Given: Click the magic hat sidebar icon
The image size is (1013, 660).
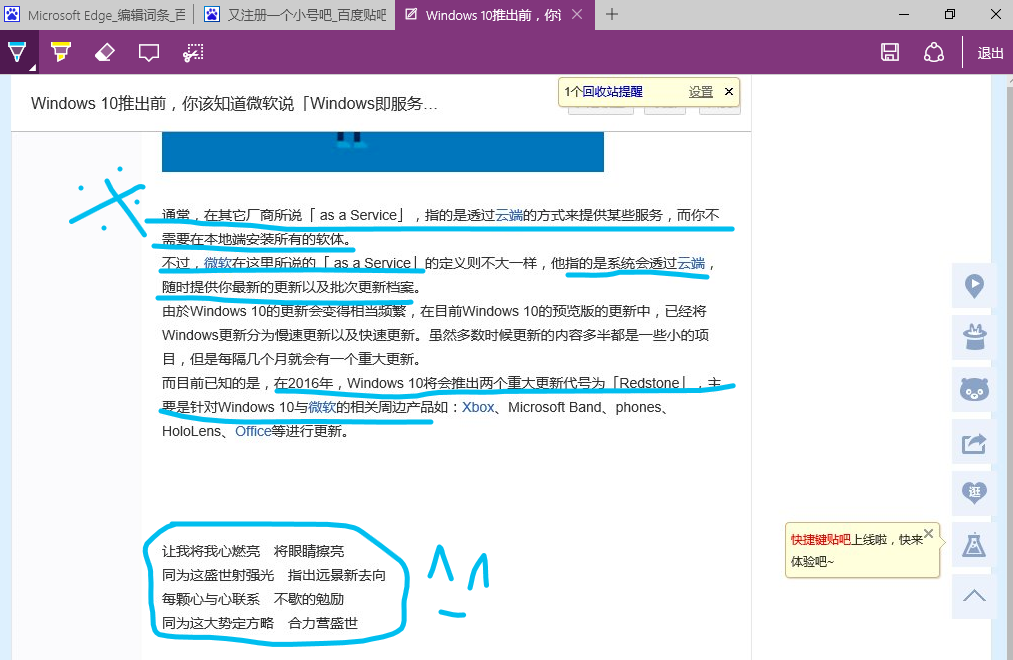Looking at the screenshot, I should coord(974,337).
